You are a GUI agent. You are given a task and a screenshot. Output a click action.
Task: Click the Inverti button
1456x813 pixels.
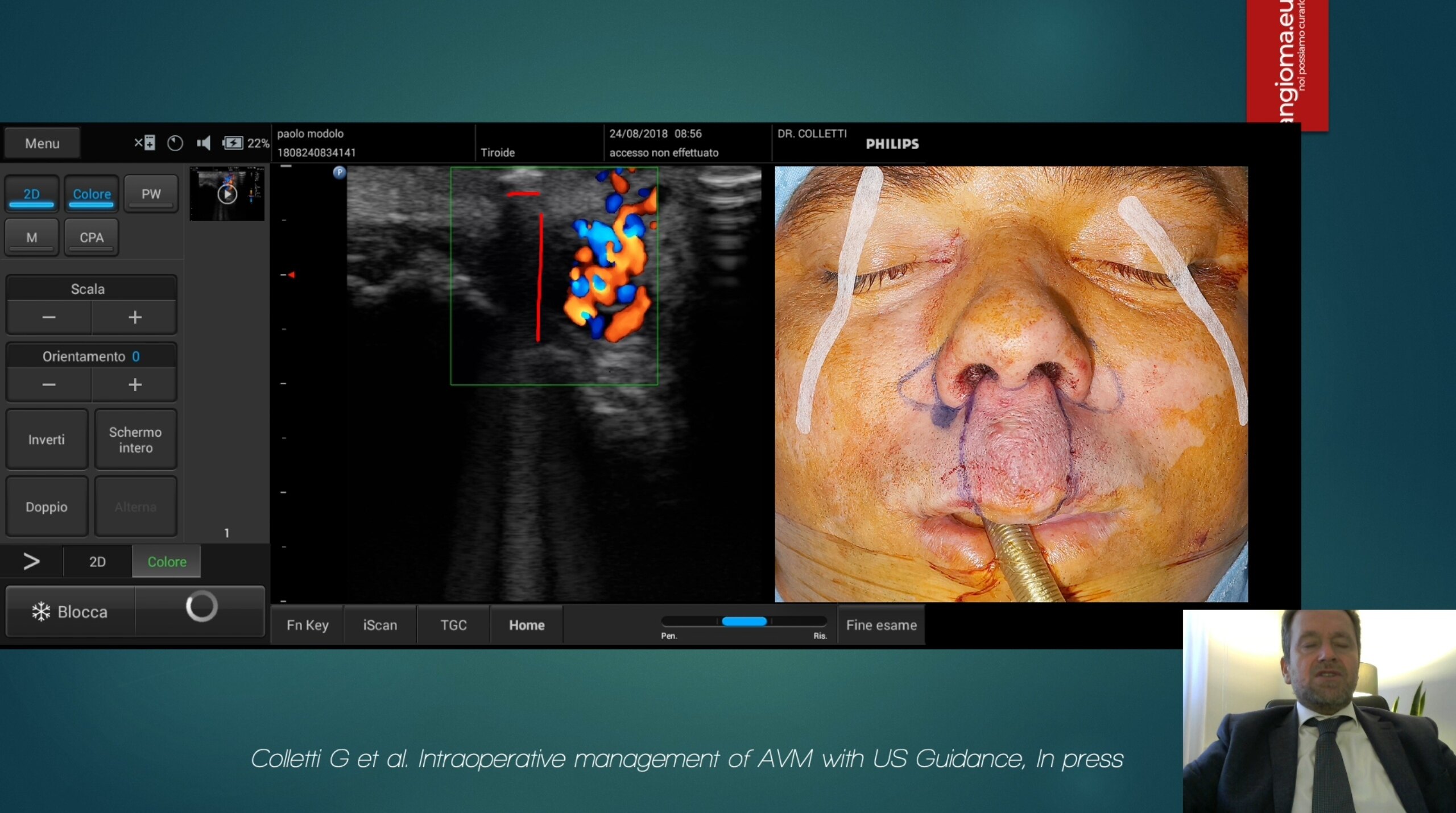tap(47, 439)
